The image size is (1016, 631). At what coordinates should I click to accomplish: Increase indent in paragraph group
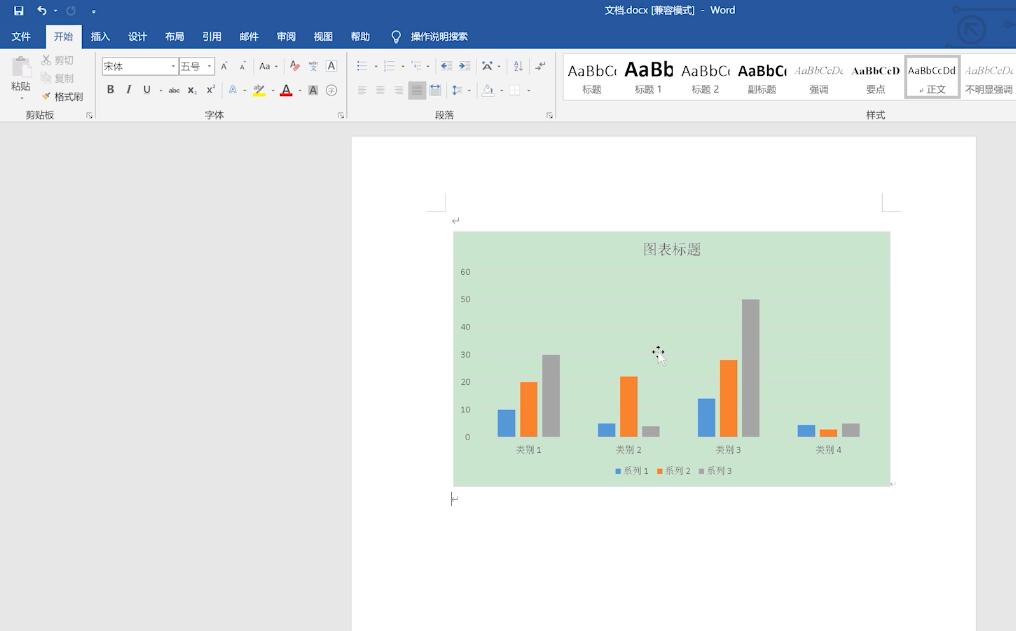[464, 66]
